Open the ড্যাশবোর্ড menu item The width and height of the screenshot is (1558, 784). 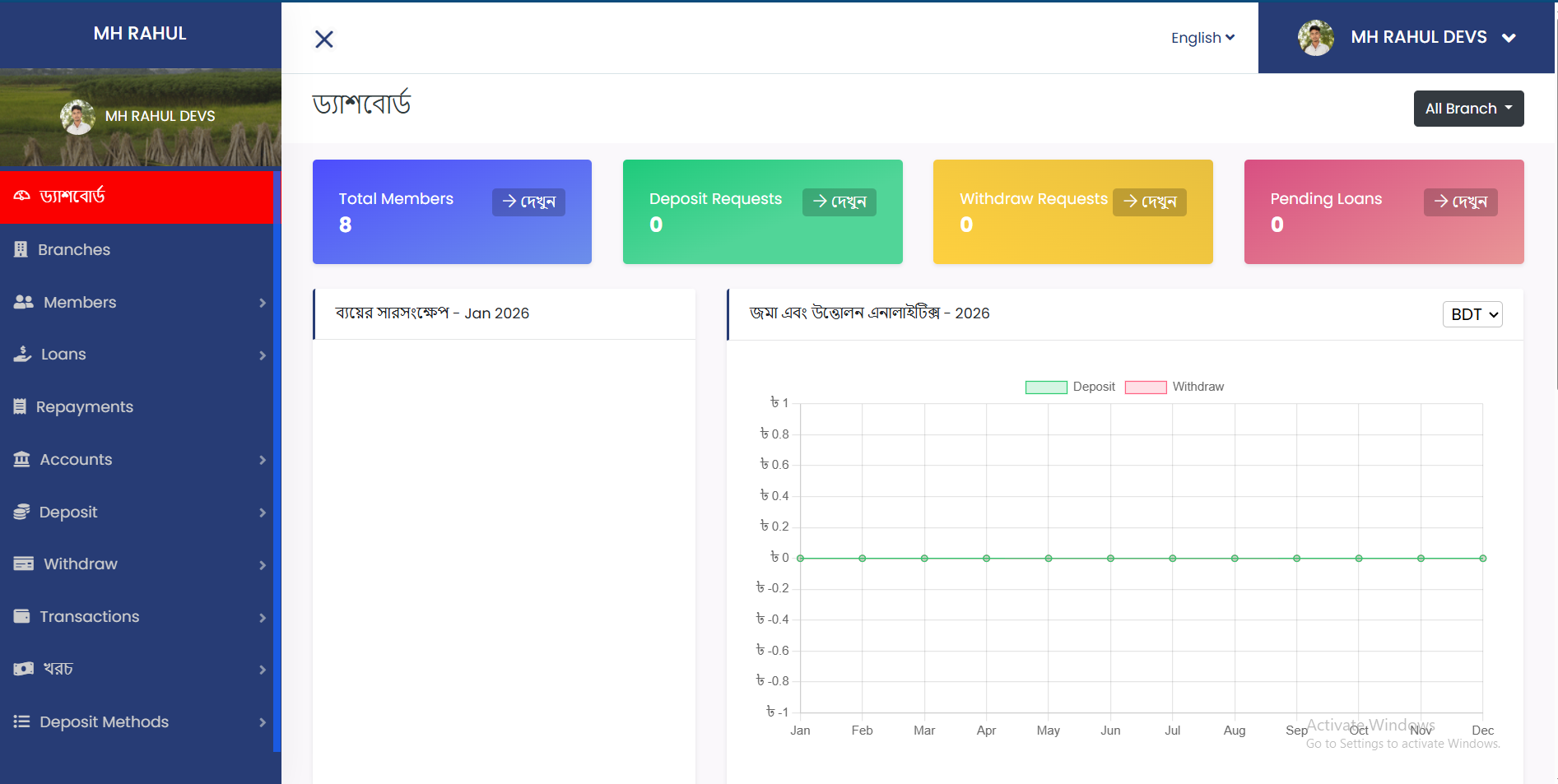[137, 196]
